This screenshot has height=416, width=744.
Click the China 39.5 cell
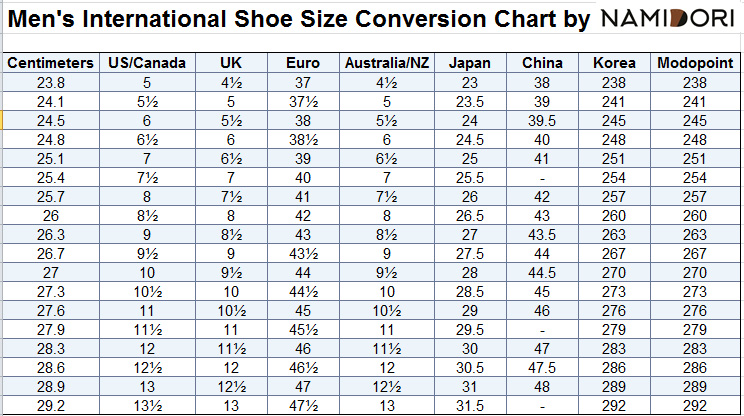pyautogui.click(x=541, y=120)
